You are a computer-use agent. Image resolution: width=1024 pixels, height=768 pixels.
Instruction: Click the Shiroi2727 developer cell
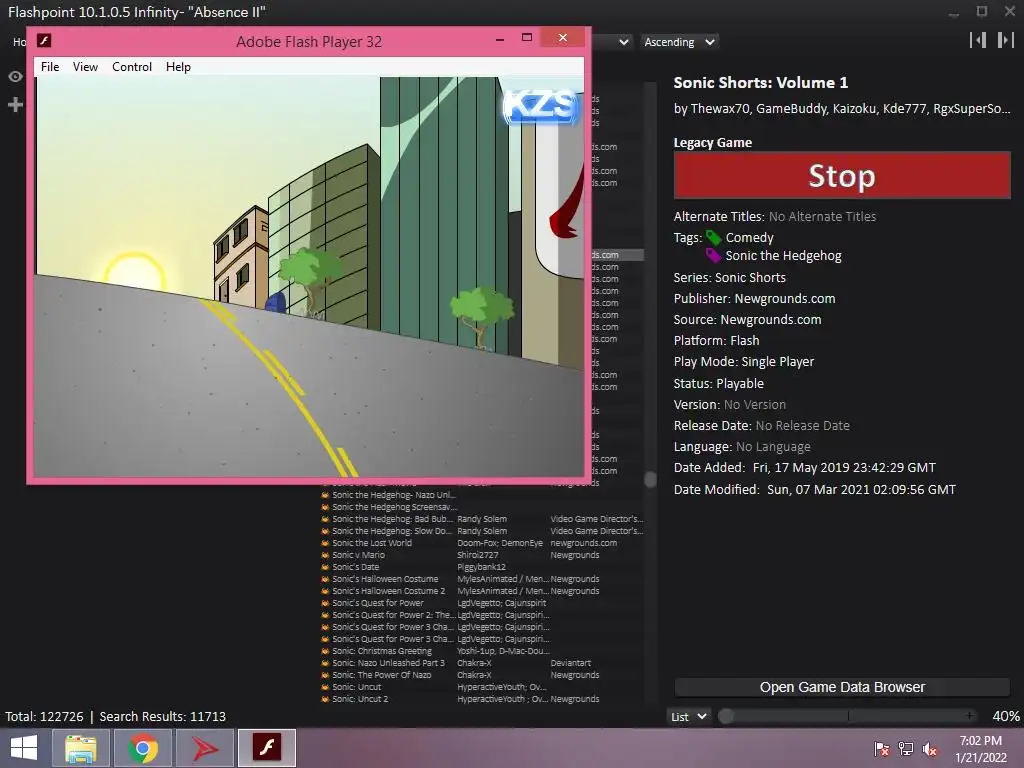[477, 555]
